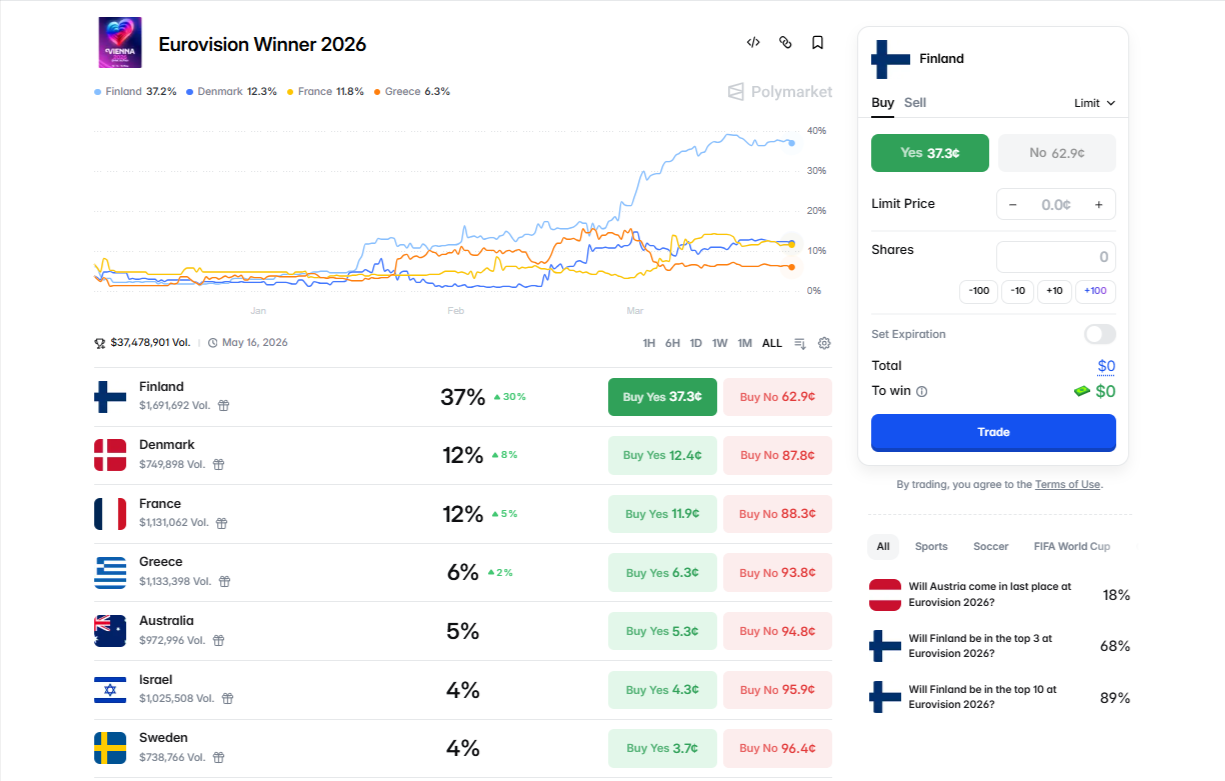Viewport: 1225px width, 781px height.
Task: Open the Terms of Use link
Action: [1067, 484]
